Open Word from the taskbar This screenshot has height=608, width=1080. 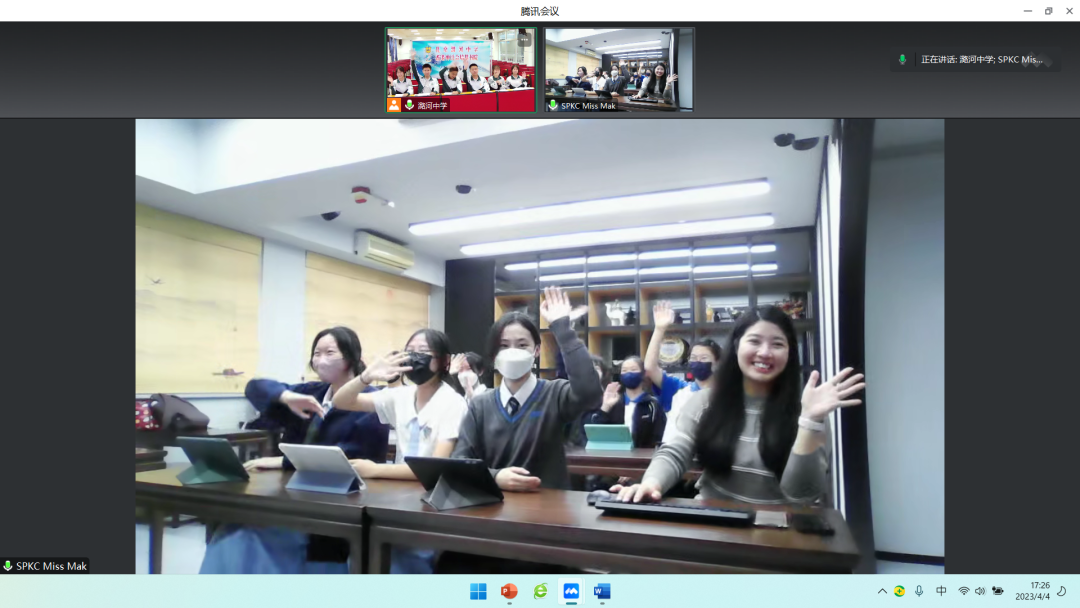[x=602, y=591]
